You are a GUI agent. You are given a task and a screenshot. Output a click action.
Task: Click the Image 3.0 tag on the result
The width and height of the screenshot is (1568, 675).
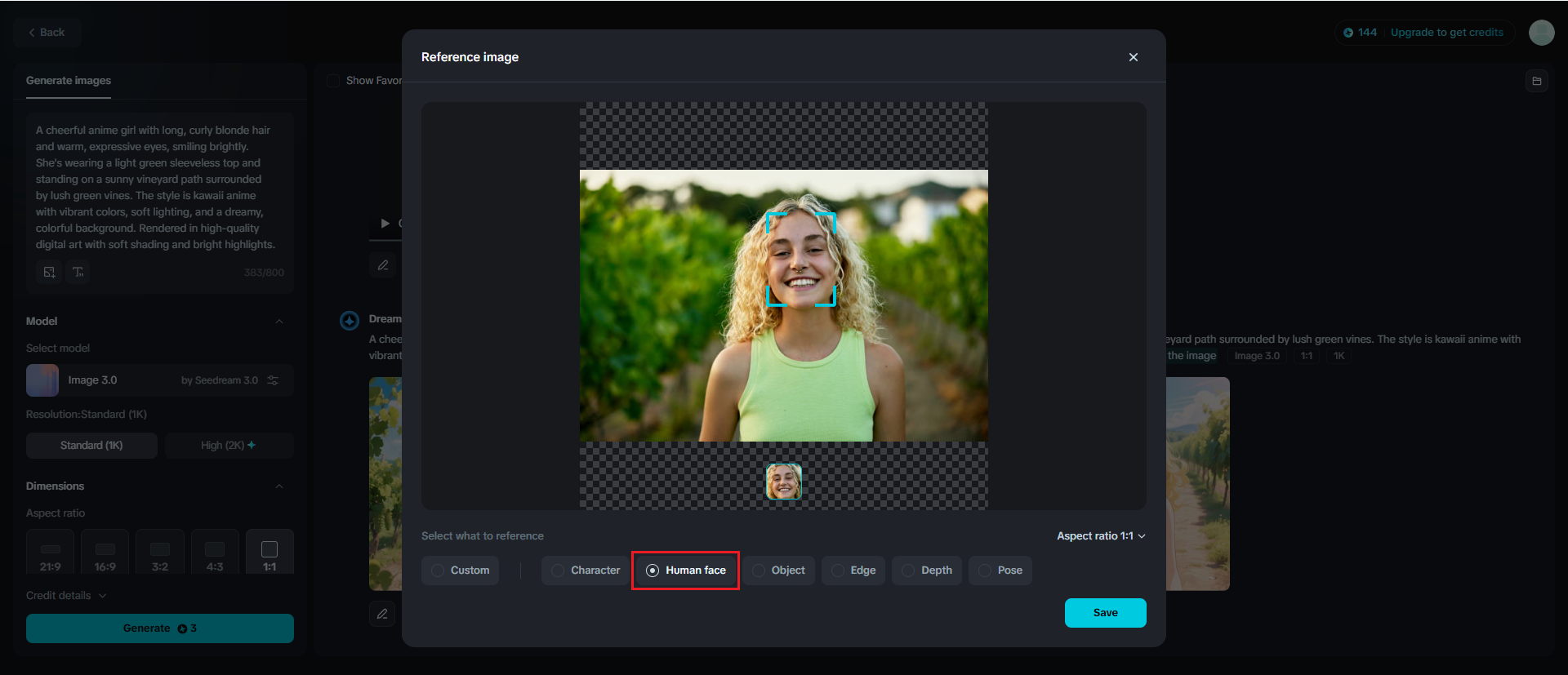pos(1257,356)
